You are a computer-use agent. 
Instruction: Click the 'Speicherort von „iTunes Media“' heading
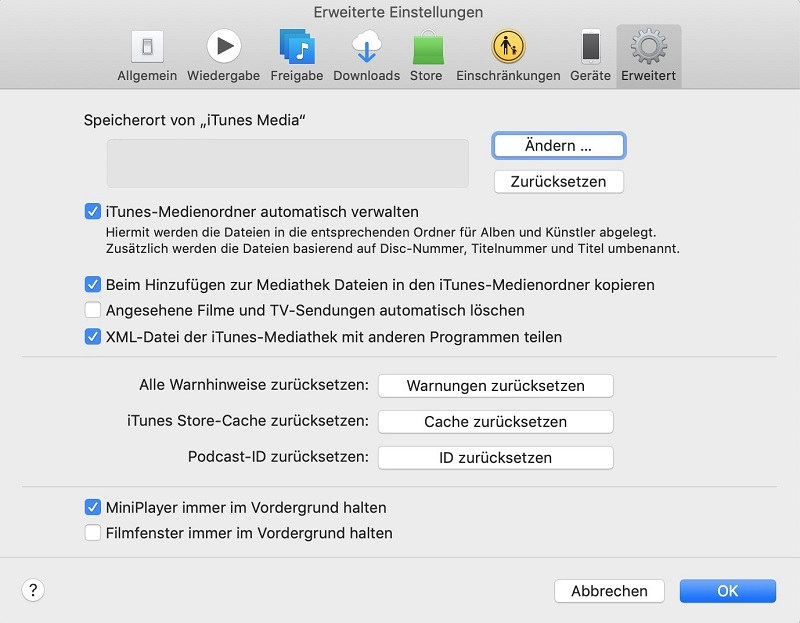[194, 120]
